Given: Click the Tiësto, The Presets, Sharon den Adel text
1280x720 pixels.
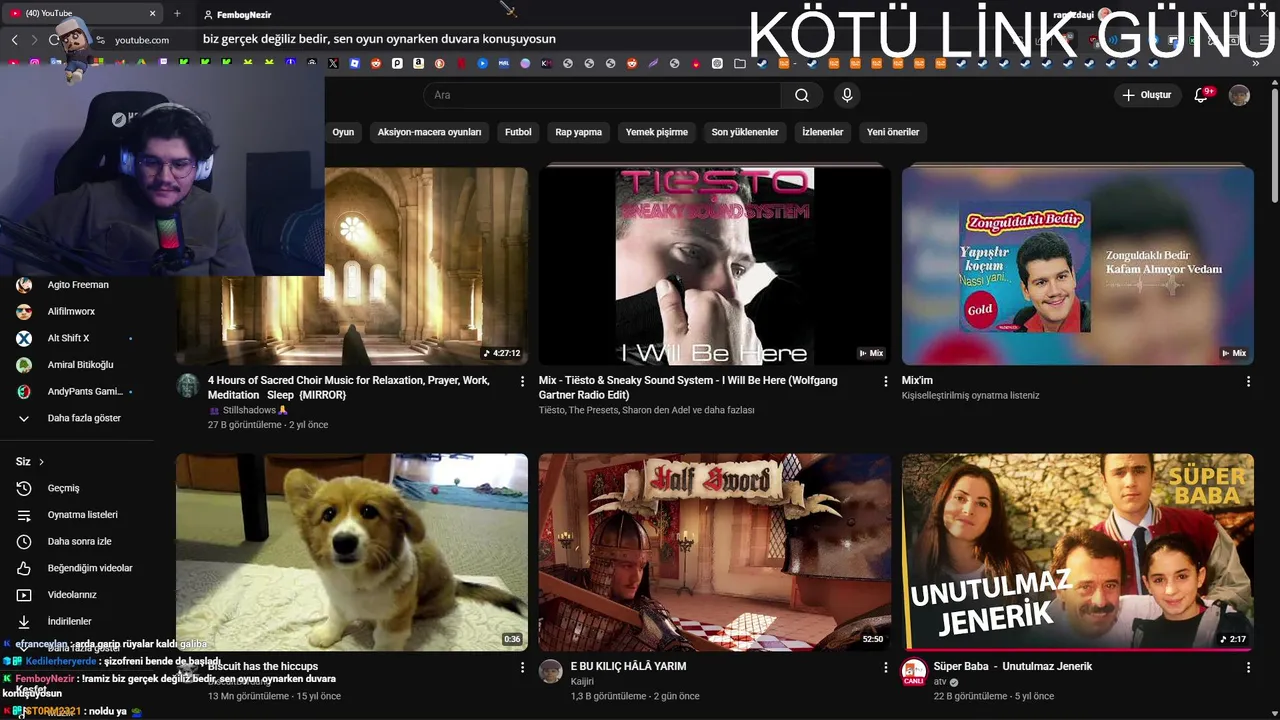Looking at the screenshot, I should [647, 410].
